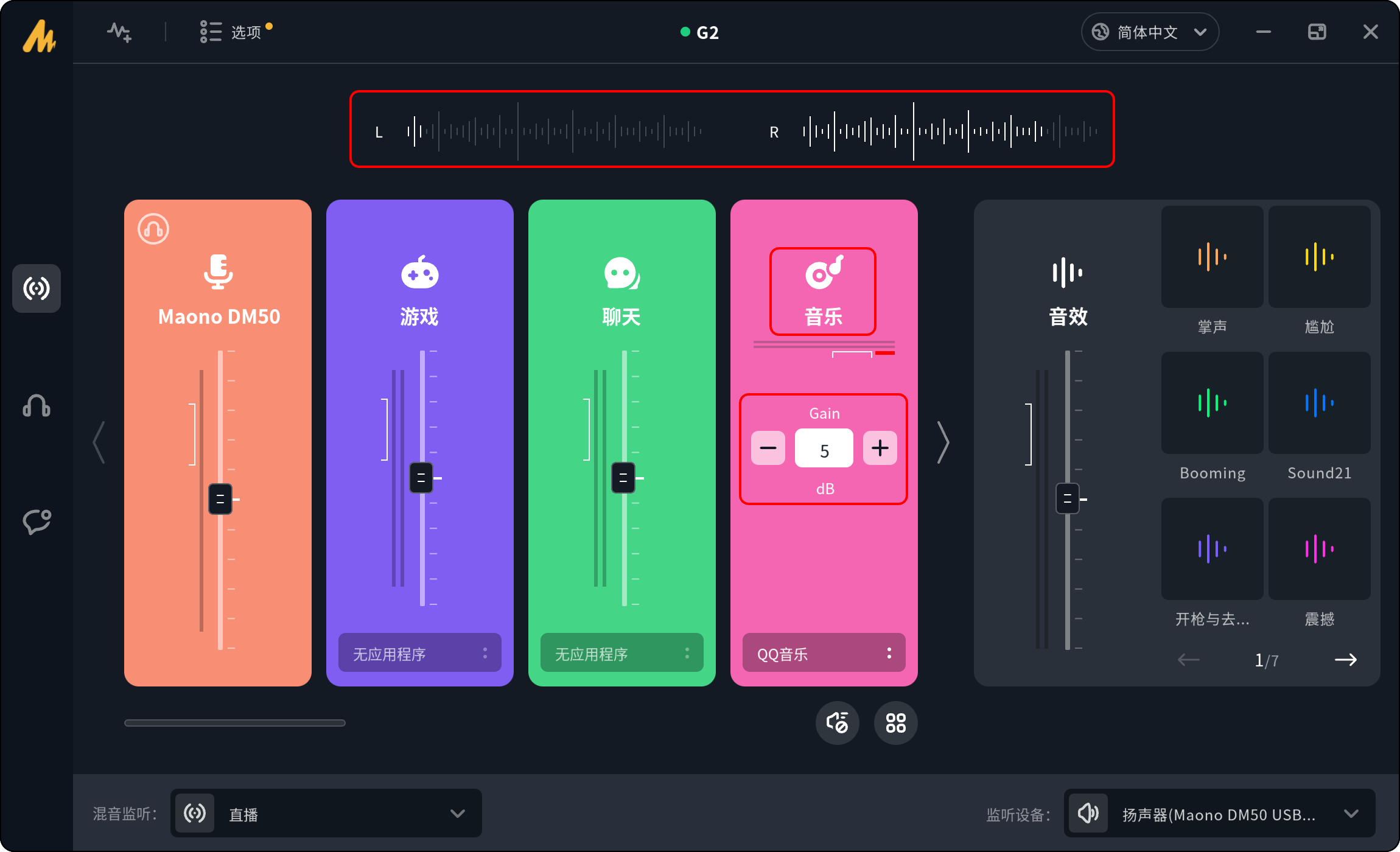Open QQ音乐 application options menu
Screen dimensions: 1400x852
point(889,653)
